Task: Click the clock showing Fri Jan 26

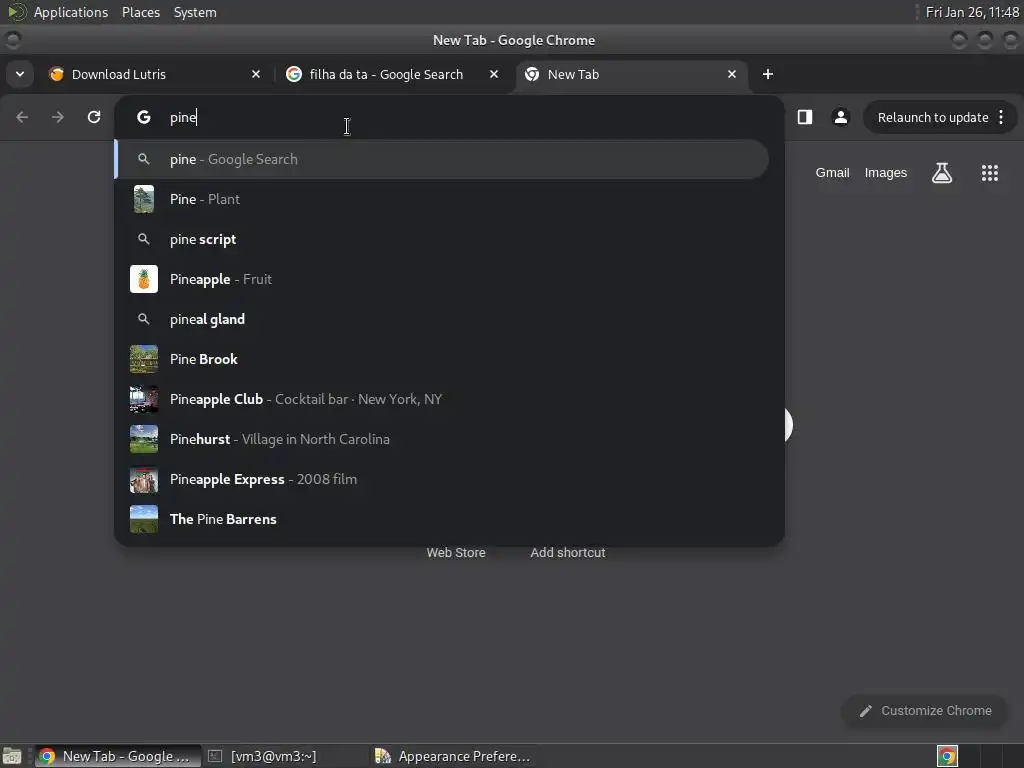Action: [x=972, y=12]
